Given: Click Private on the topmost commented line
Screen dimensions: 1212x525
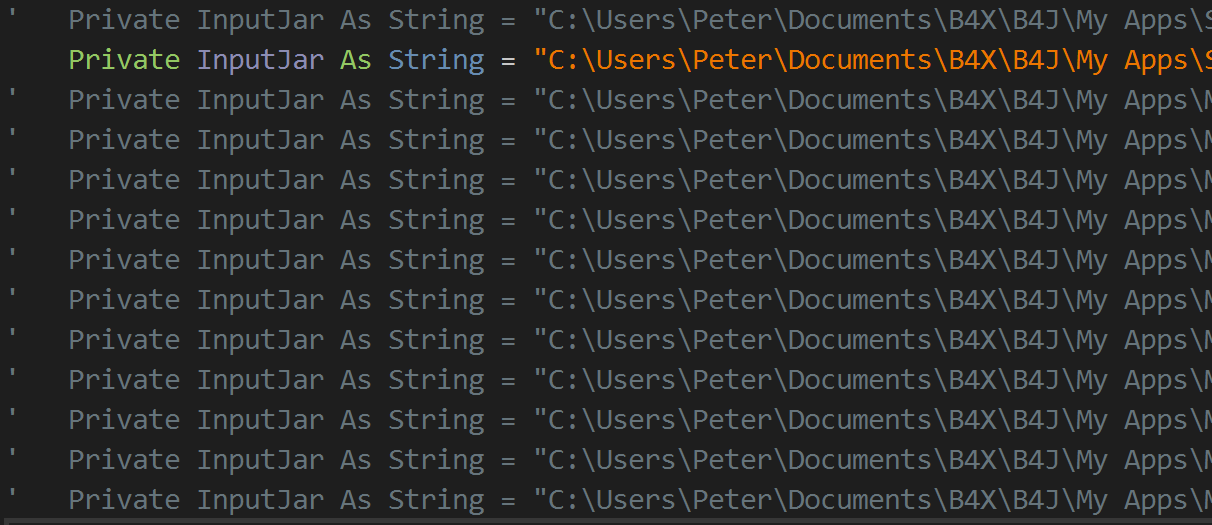Looking at the screenshot, I should [124, 20].
